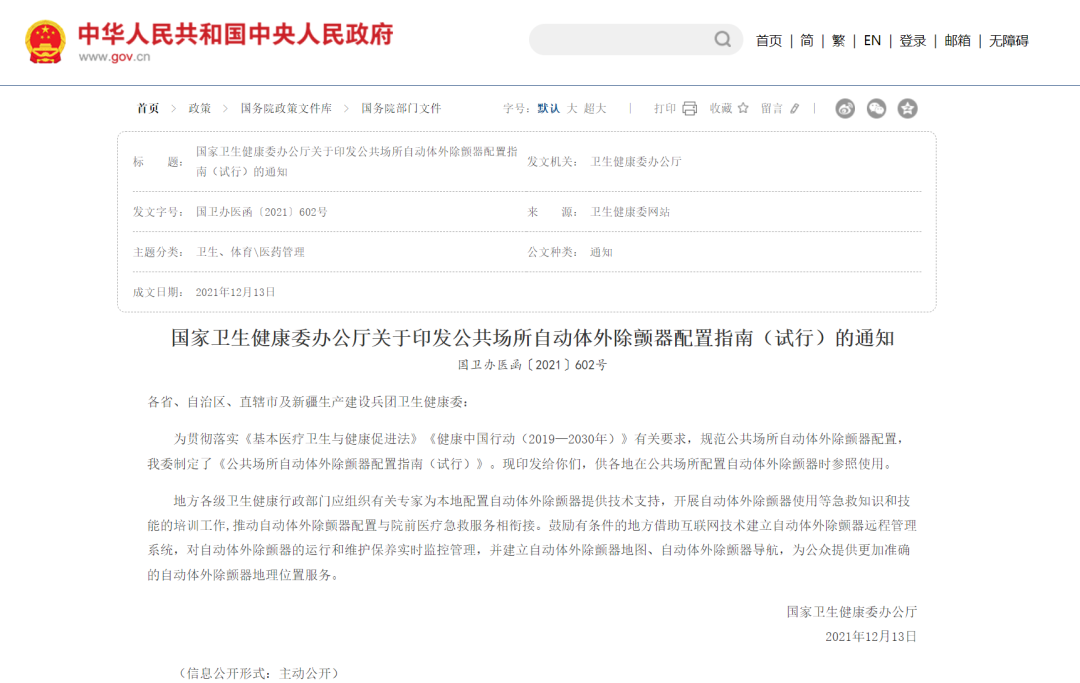Share the page to Weibo
1080x683 pixels.
click(846, 108)
